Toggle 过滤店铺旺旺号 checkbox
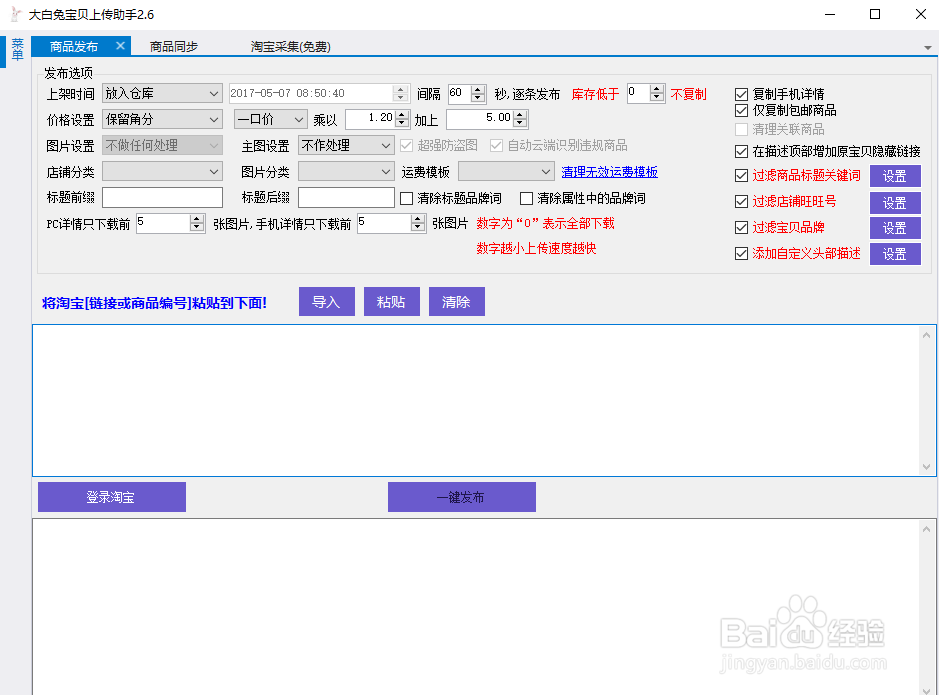The height and width of the screenshot is (695, 939). point(741,202)
